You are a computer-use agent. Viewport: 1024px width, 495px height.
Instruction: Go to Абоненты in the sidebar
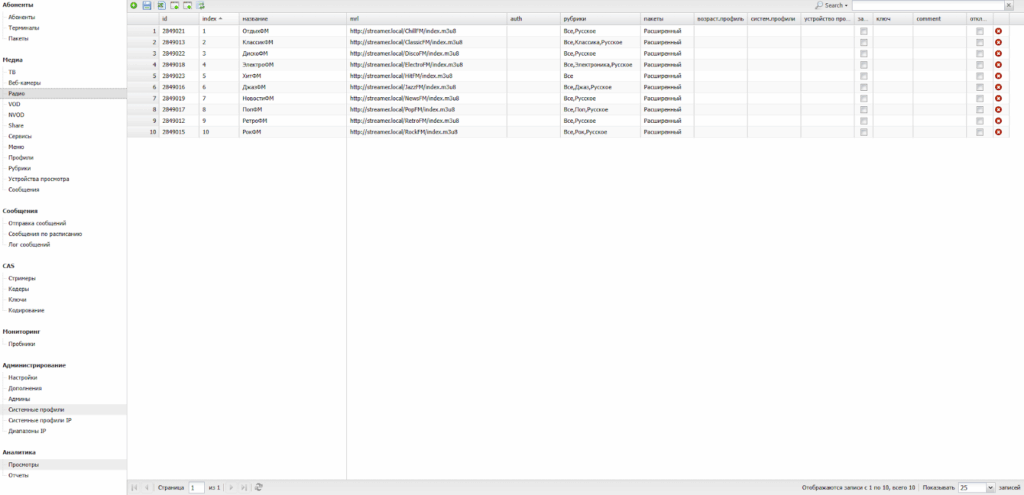pos(21,17)
